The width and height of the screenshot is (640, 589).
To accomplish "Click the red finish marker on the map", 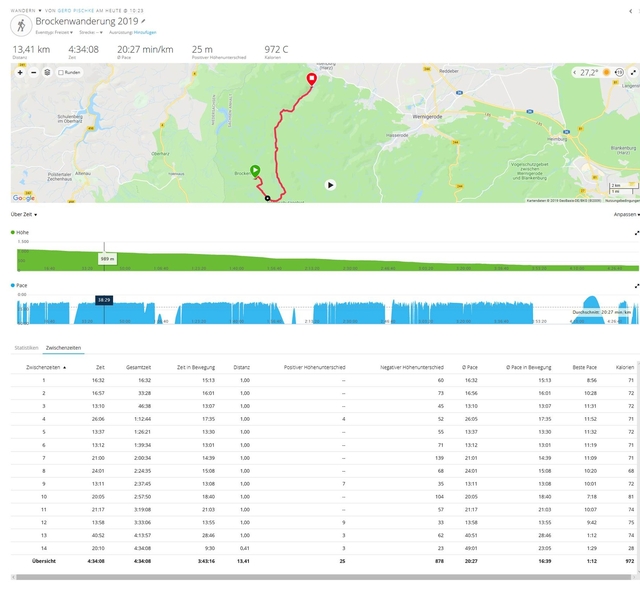I will 311,79.
